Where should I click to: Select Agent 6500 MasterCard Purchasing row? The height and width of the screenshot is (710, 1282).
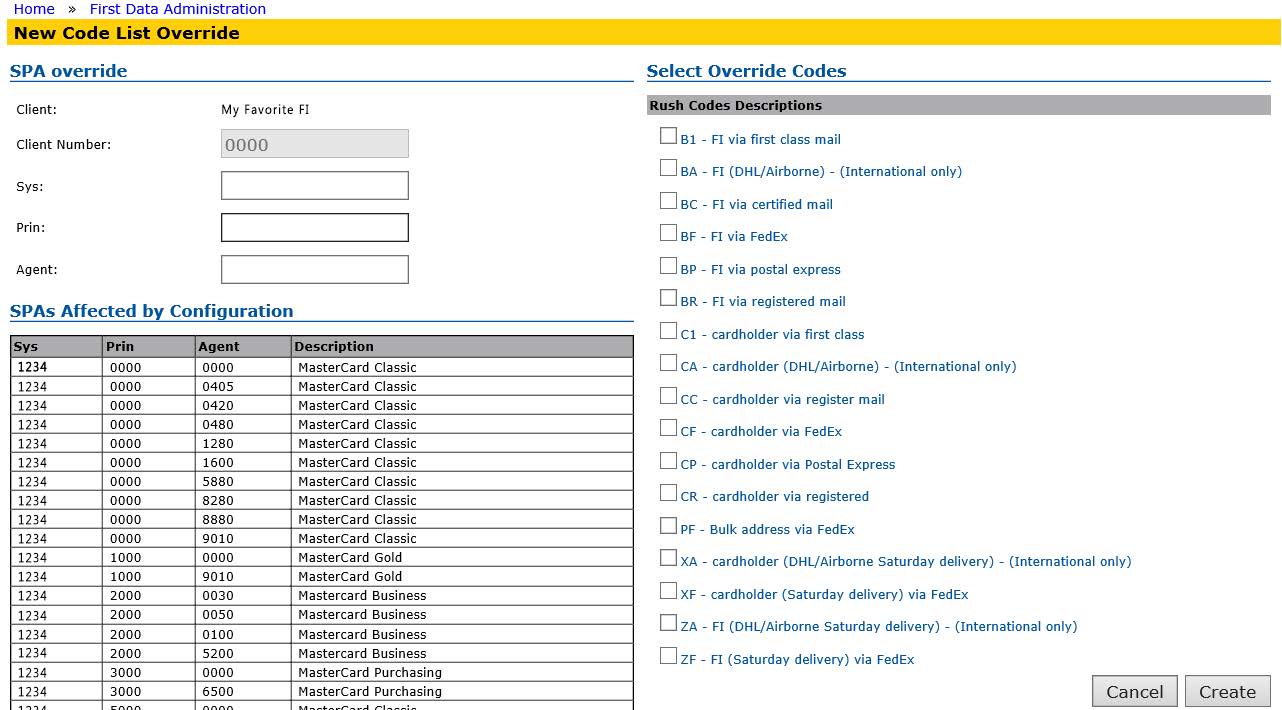click(322, 692)
